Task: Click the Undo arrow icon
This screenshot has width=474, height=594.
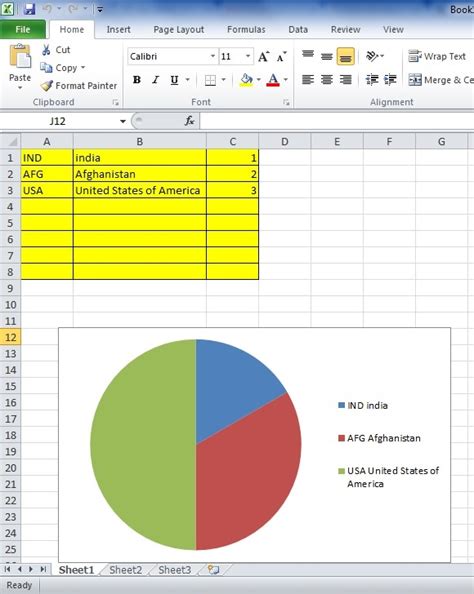Action: (47, 8)
